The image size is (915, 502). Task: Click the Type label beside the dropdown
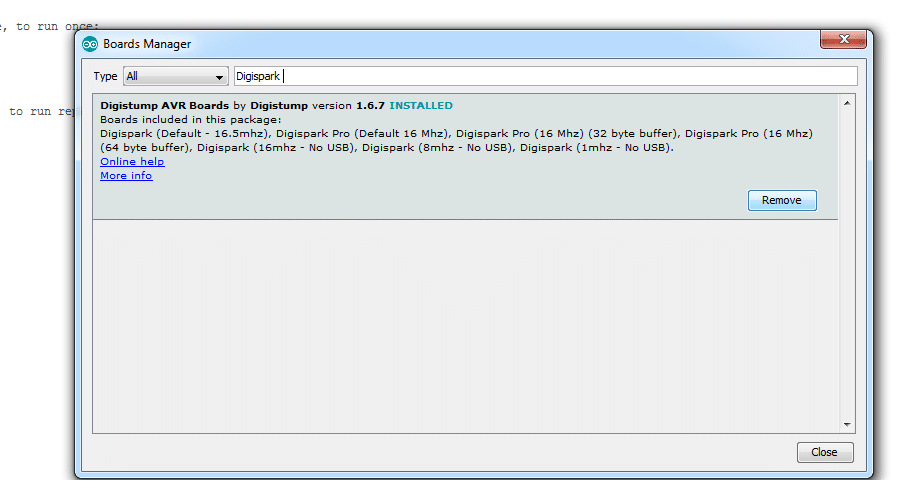tap(106, 76)
